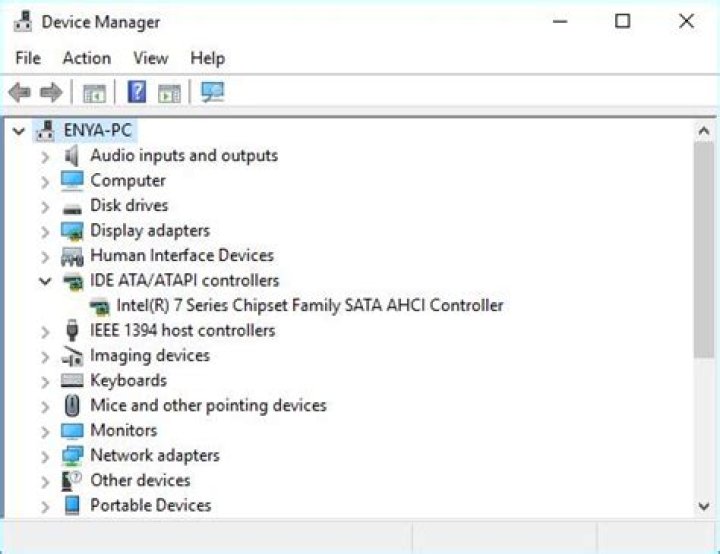Click the Back arrow toolbar icon
Viewport: 720px width, 554px height.
[x=19, y=93]
